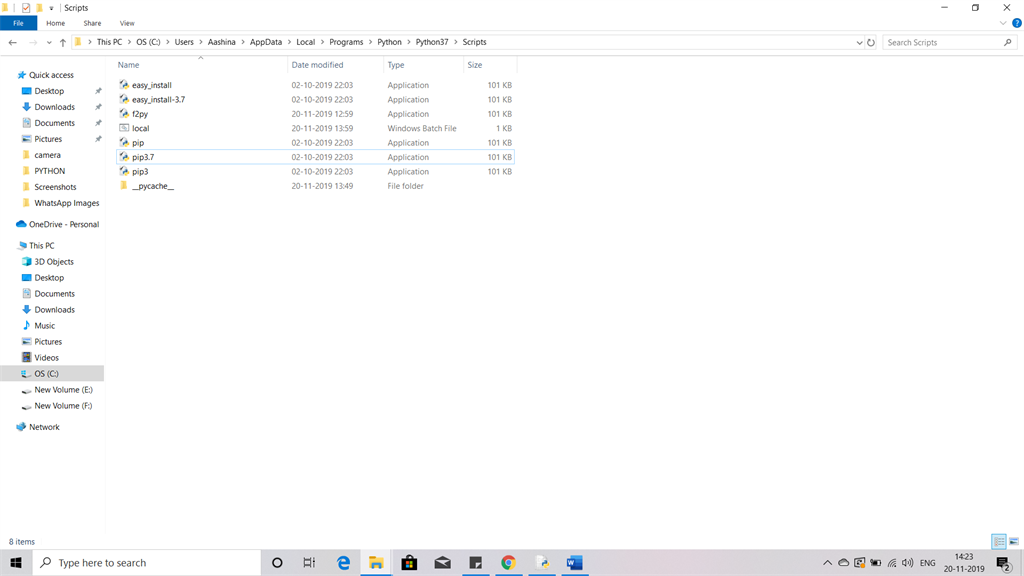Switch to Details view layout

[999, 541]
